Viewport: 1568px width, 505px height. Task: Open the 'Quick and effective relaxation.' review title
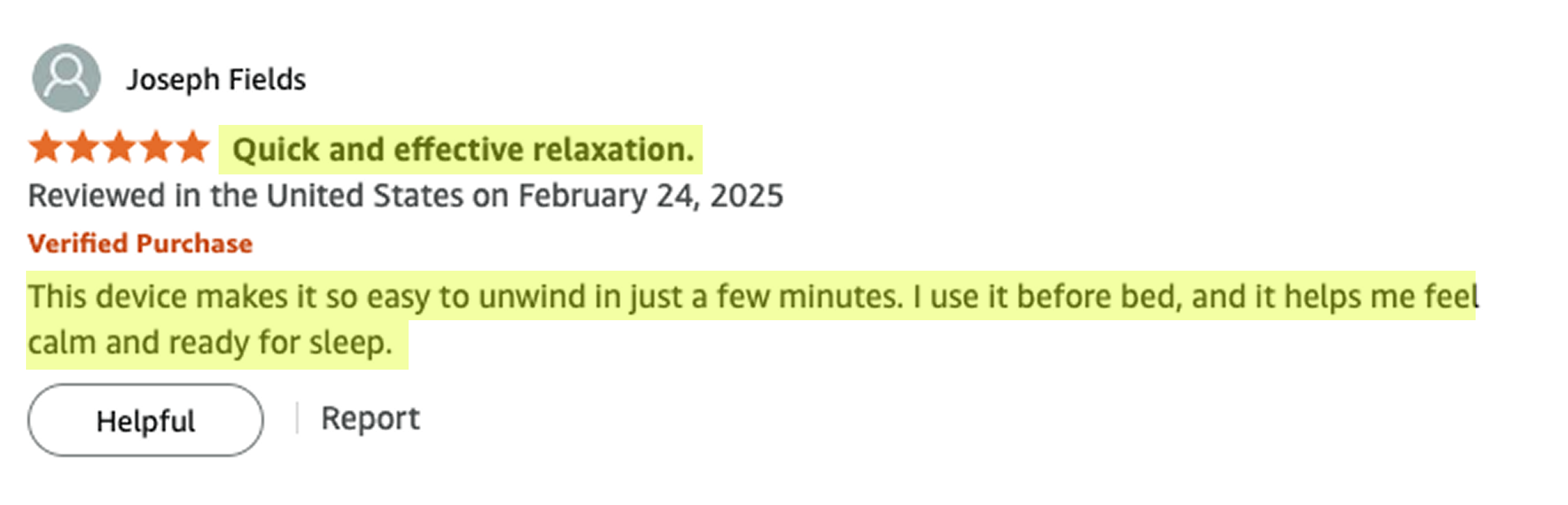coord(463,150)
